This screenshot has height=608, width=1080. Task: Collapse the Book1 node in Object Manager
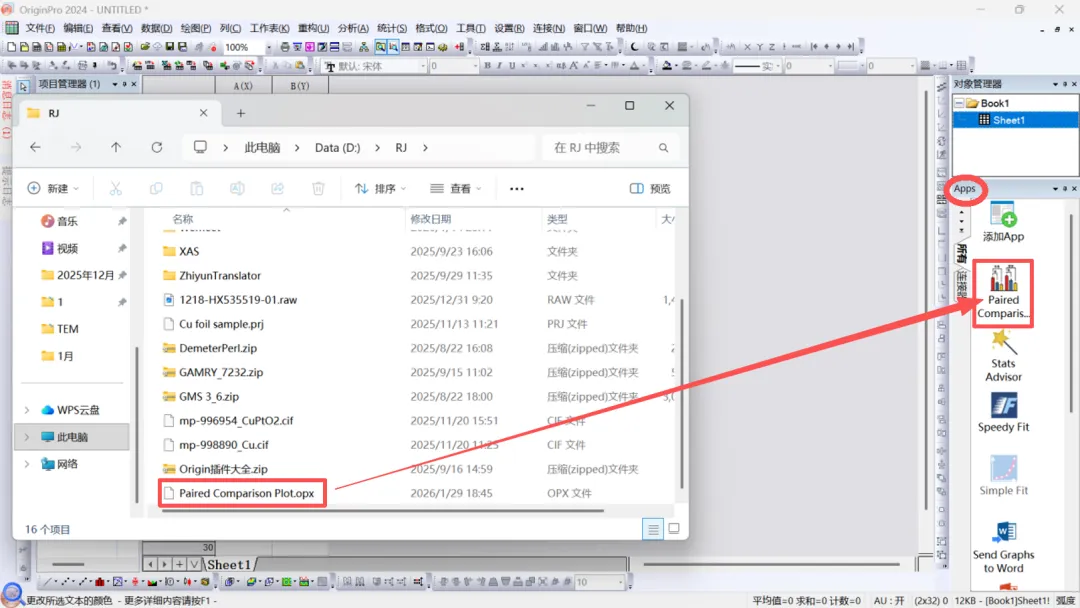pyautogui.click(x=959, y=103)
